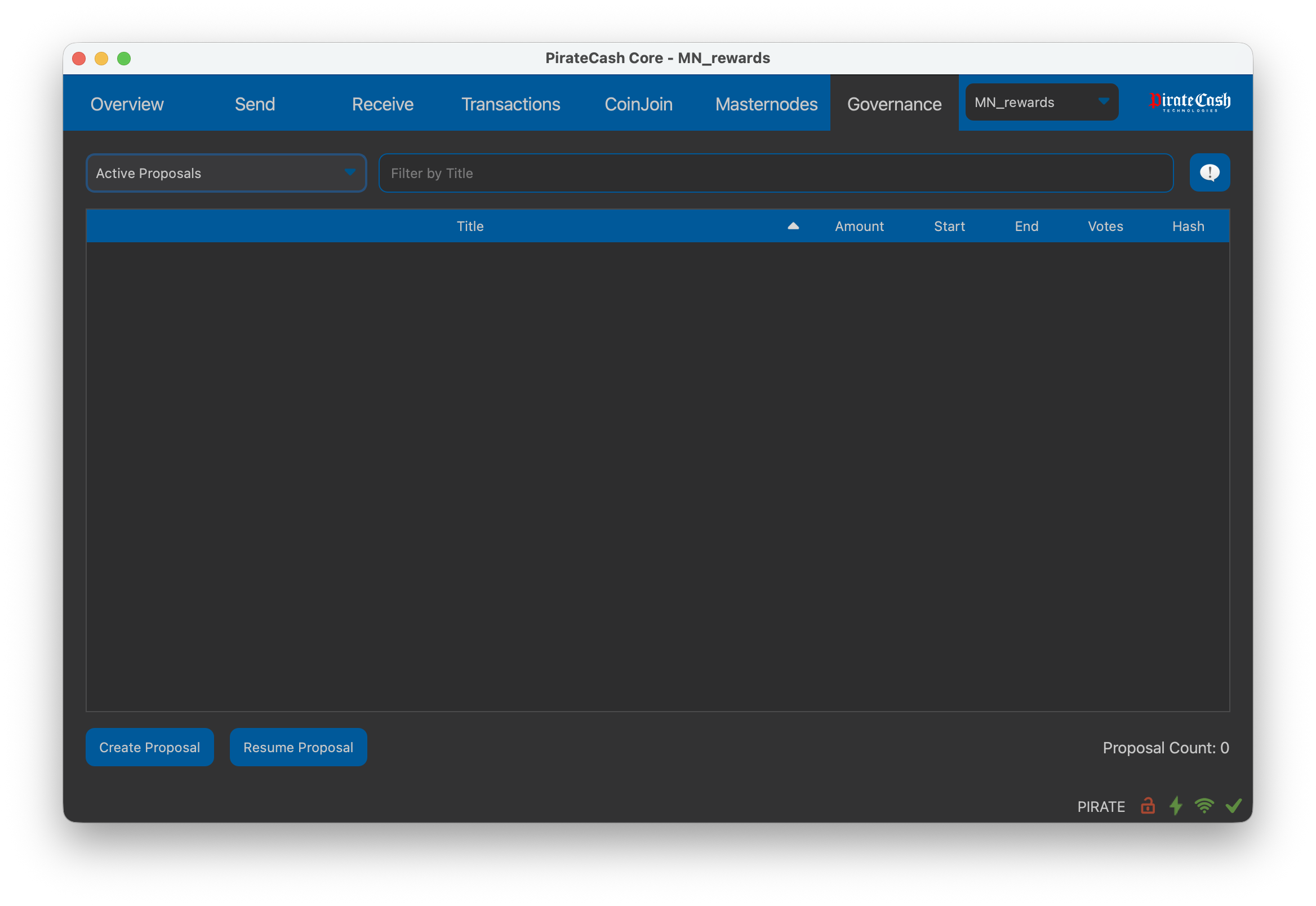Screen dimensions: 1316x906
Task: Sort by the End column header
Action: tap(1026, 226)
